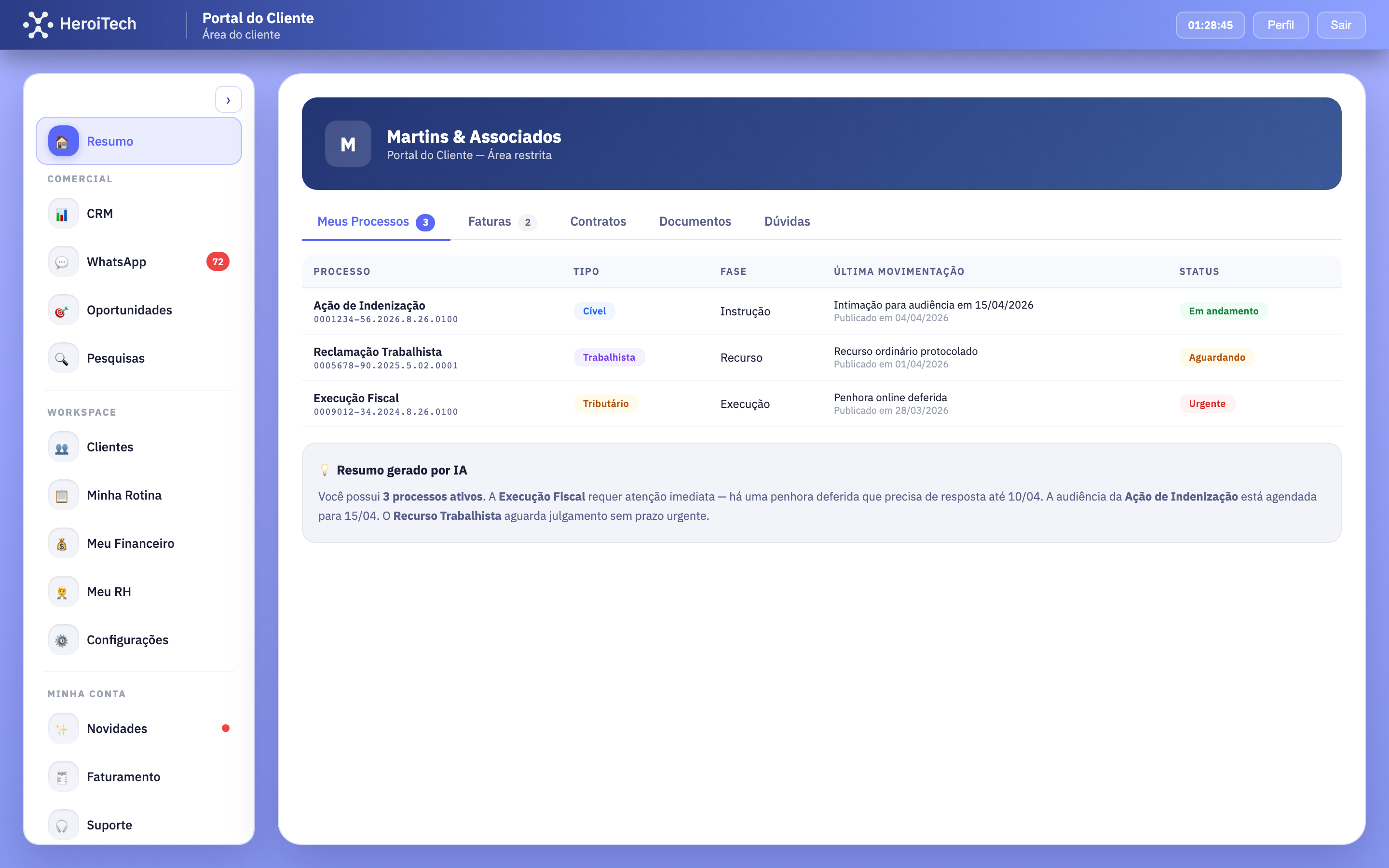Viewport: 1389px width, 868px height.
Task: Collapse the sidebar with the chevron arrow
Action: tap(229, 99)
